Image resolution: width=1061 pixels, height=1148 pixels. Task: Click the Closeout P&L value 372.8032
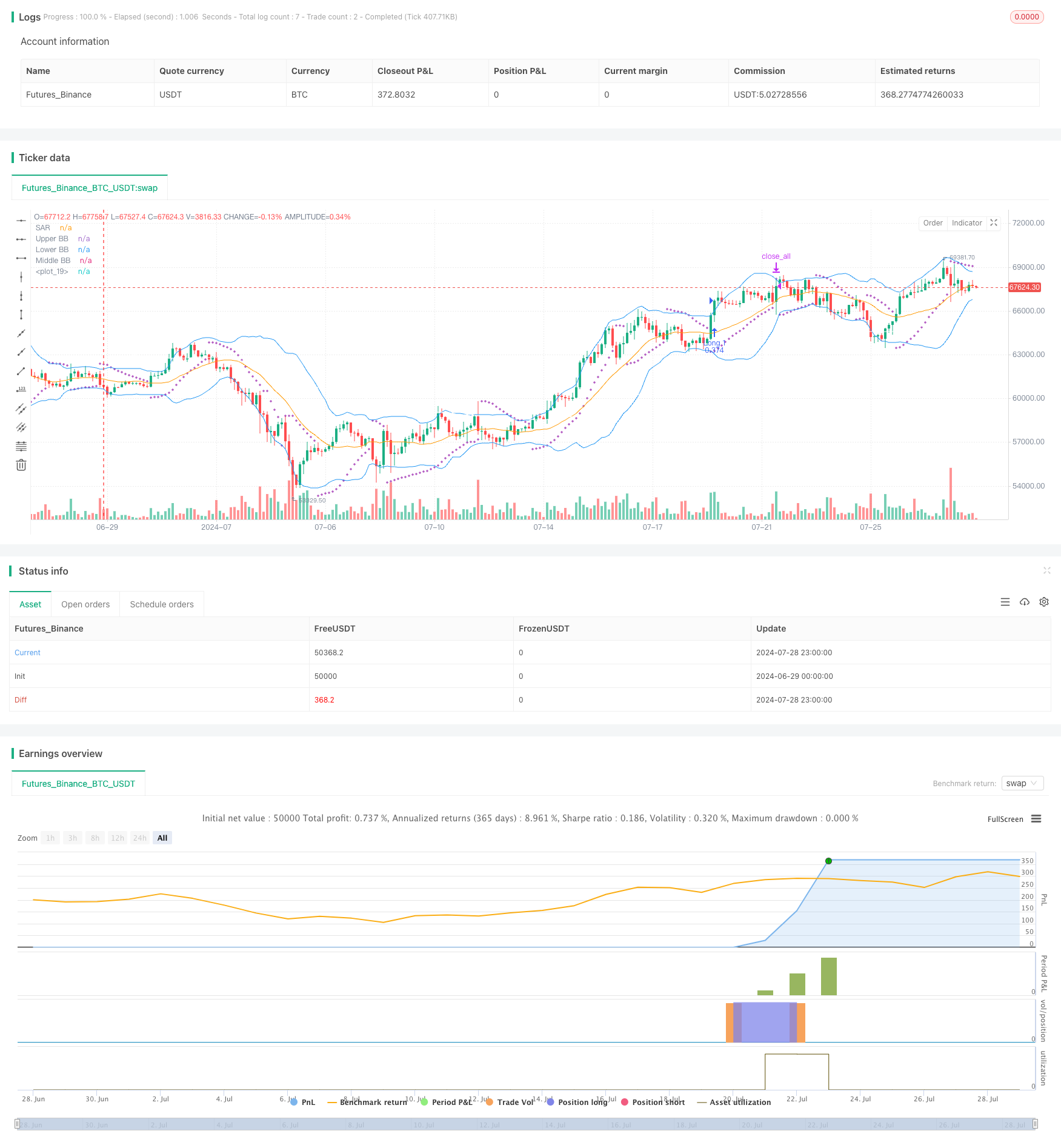click(396, 95)
